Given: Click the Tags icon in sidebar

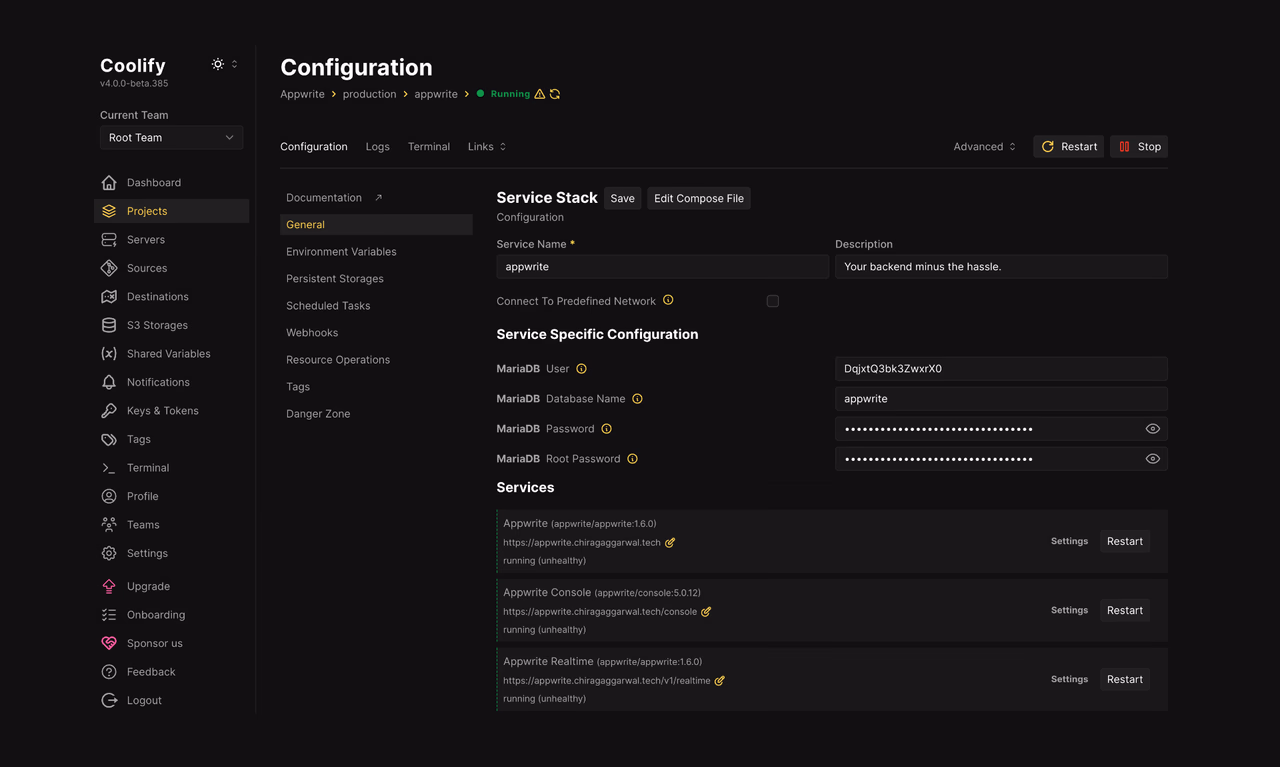Looking at the screenshot, I should coord(109,439).
